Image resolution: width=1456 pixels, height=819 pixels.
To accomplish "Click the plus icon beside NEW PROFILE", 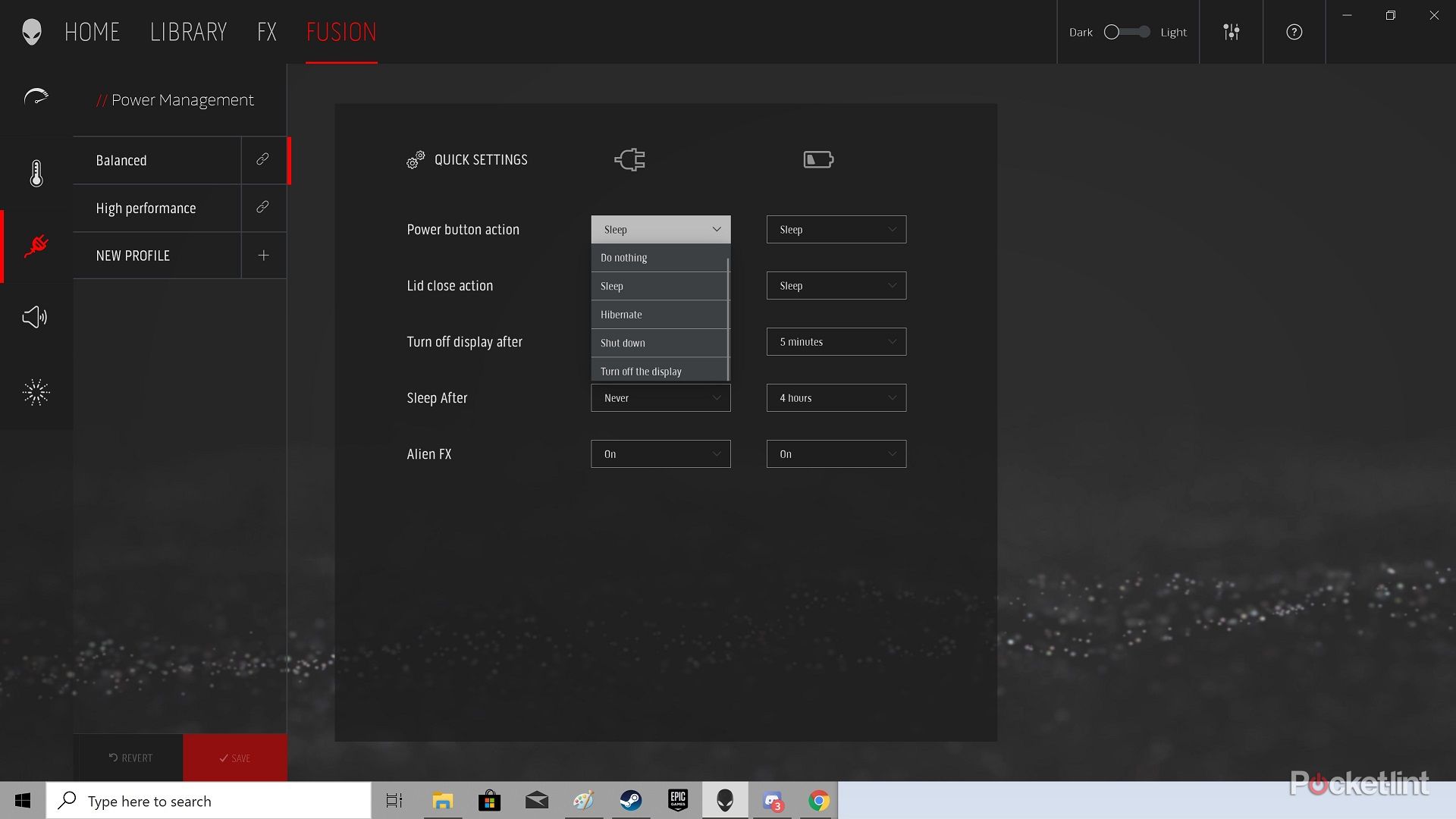I will pos(263,256).
